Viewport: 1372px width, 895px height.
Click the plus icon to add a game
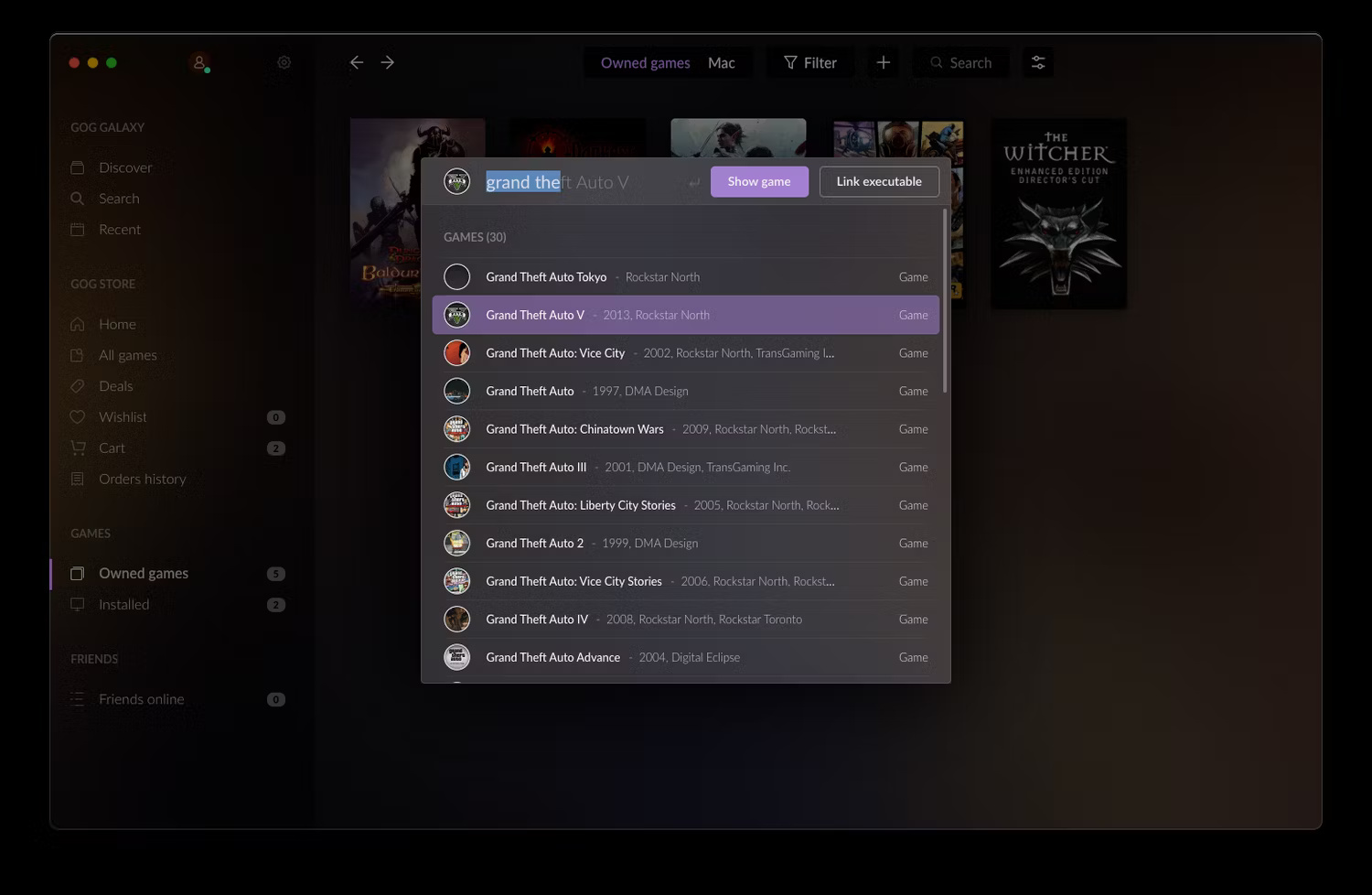click(x=883, y=62)
